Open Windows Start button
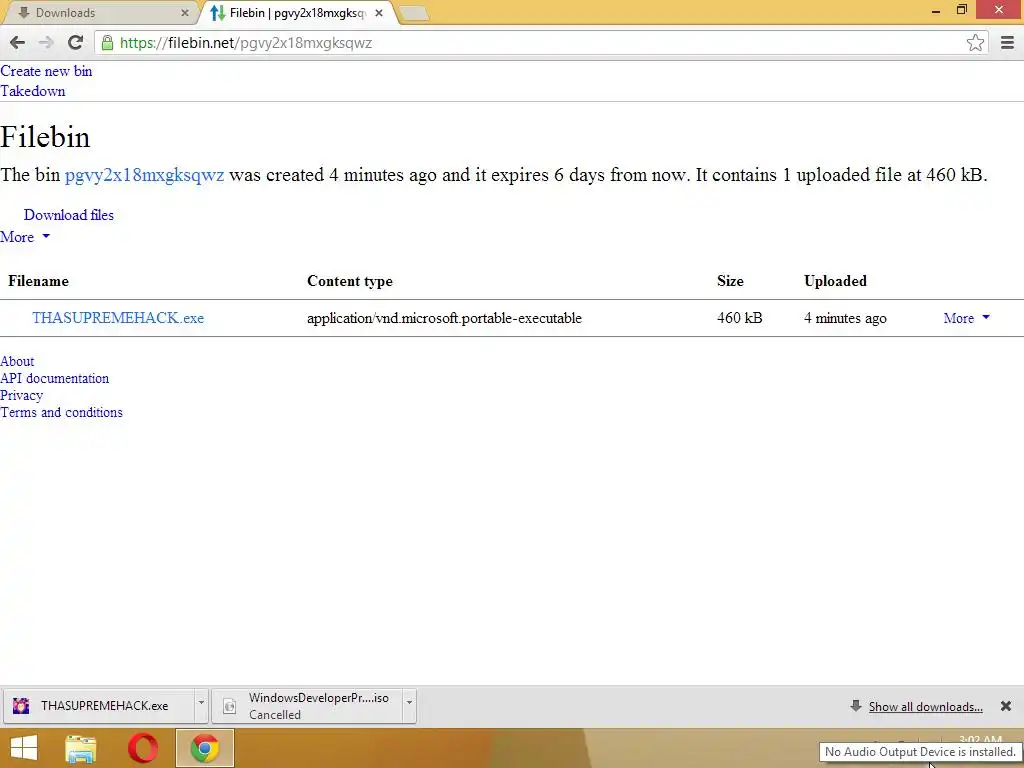The height and width of the screenshot is (768, 1024). point(24,748)
